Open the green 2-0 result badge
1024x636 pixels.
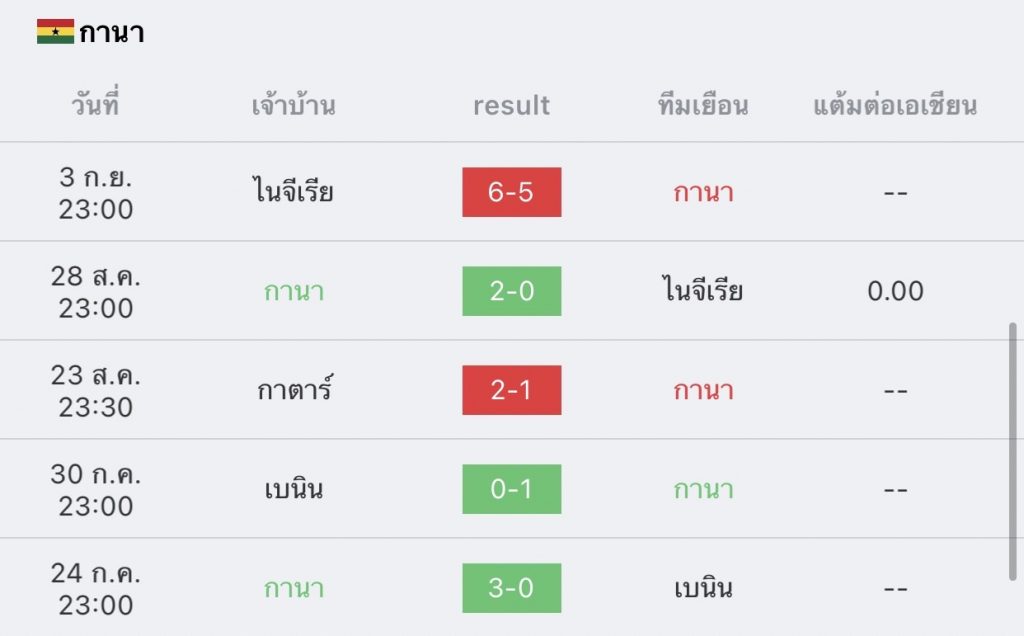pos(511,291)
